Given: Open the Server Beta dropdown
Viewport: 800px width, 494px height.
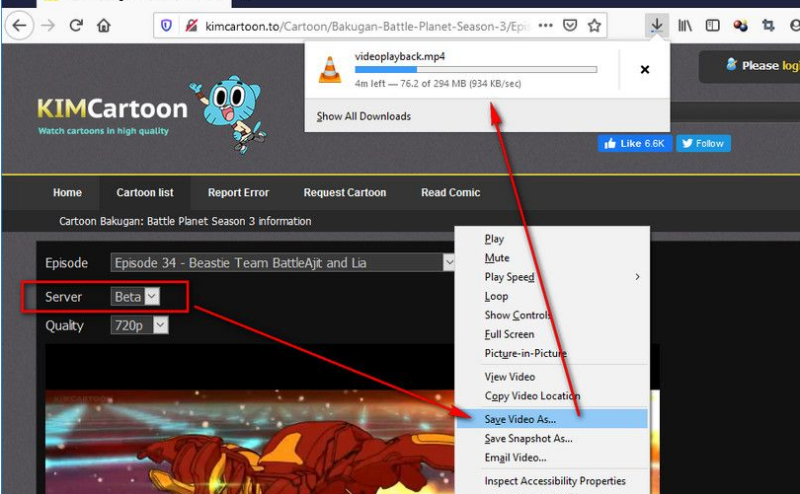Looking at the screenshot, I should point(135,297).
